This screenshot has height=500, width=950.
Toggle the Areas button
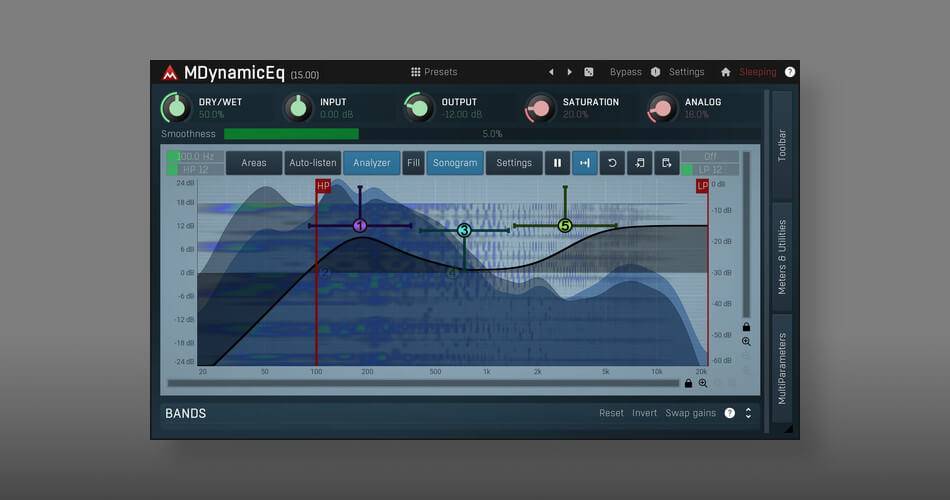[x=254, y=163]
